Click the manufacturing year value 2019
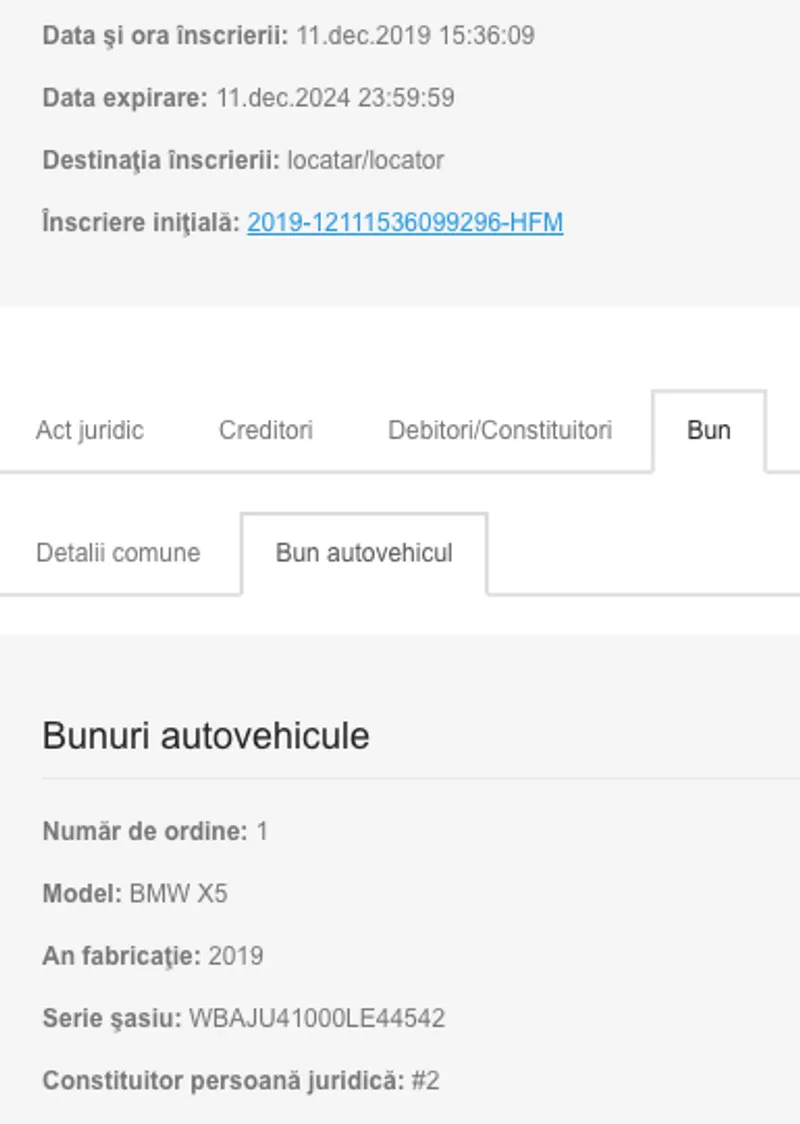 (236, 956)
